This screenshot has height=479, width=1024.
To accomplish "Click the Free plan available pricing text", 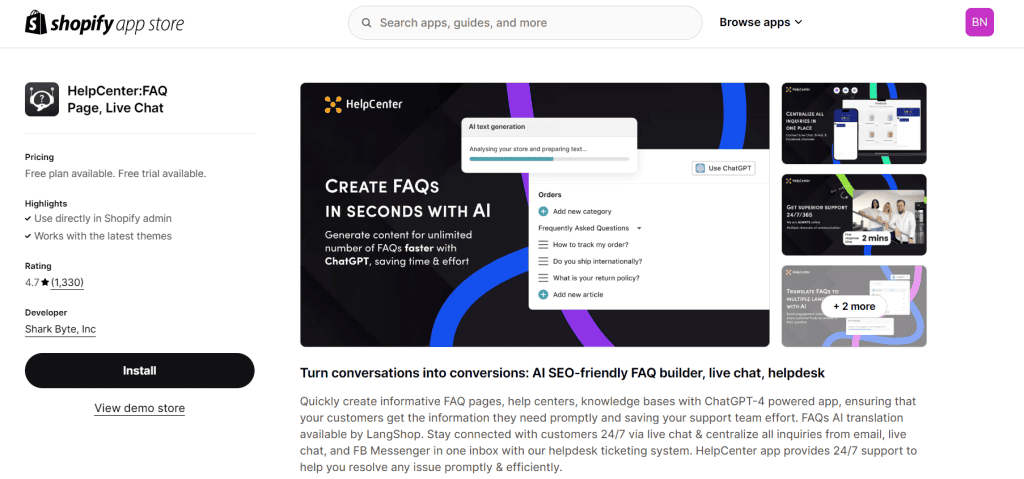I will 116,174.
